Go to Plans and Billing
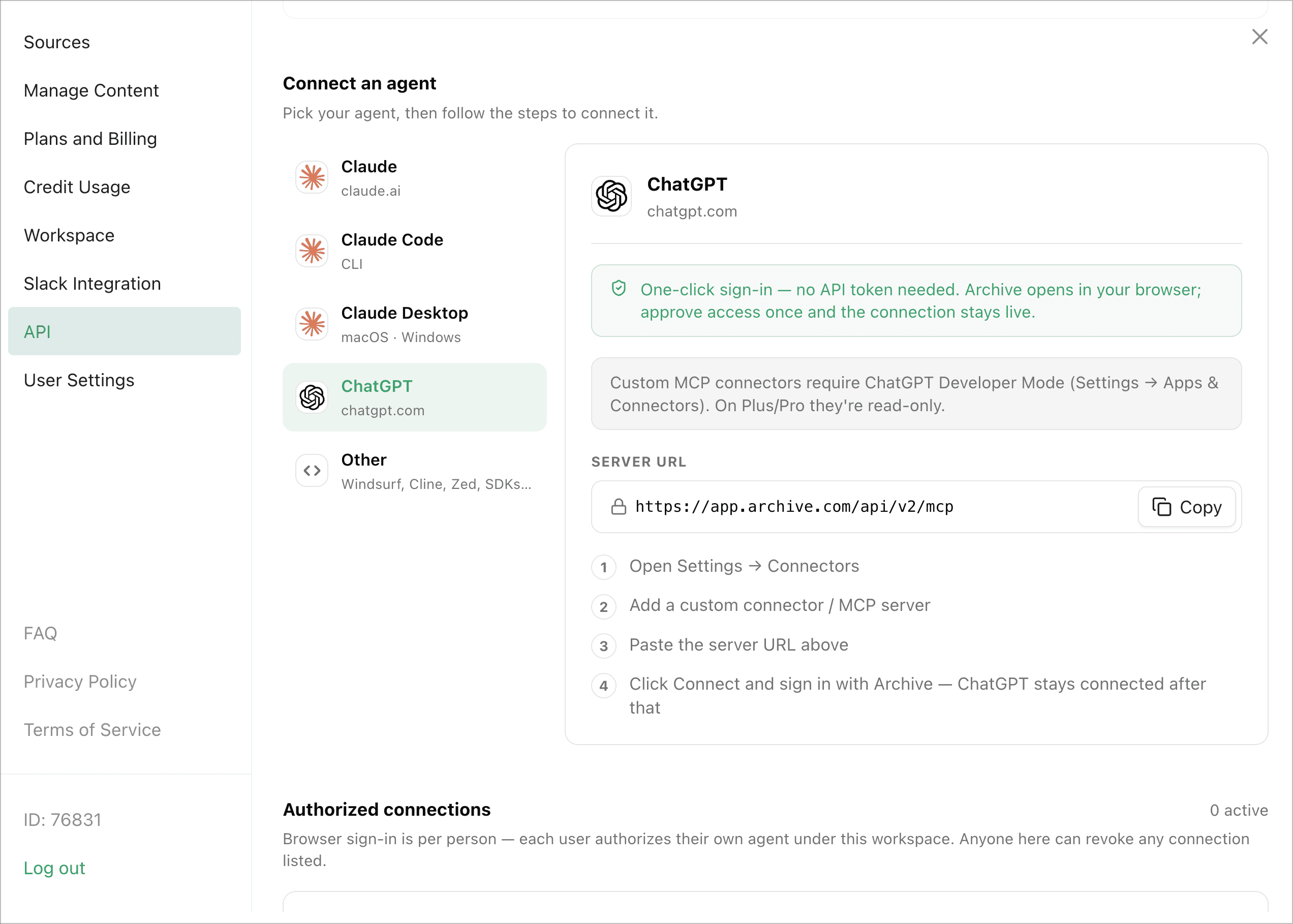 pyautogui.click(x=125, y=139)
